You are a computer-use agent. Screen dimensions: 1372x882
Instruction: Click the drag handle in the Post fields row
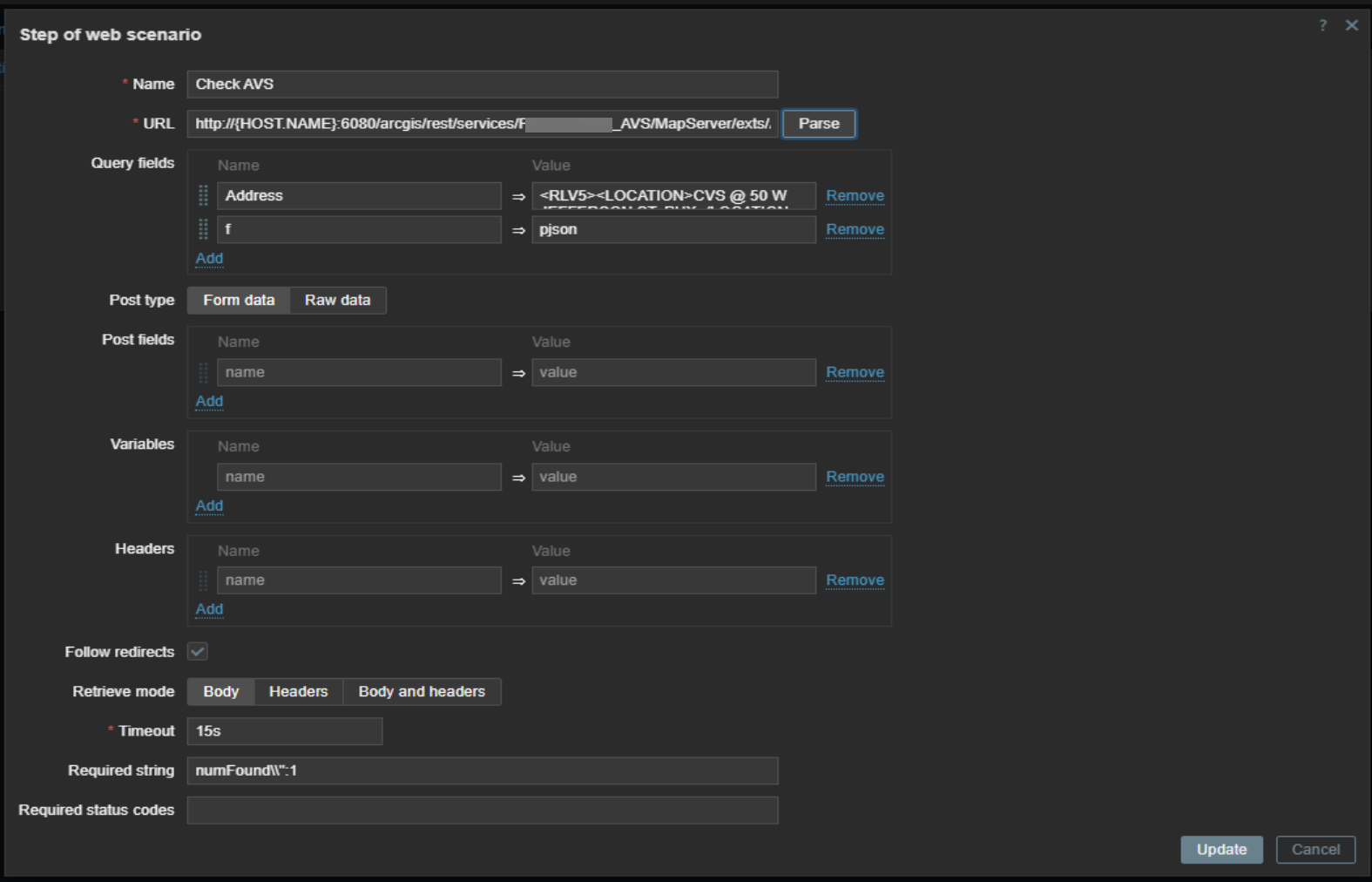[x=203, y=372]
